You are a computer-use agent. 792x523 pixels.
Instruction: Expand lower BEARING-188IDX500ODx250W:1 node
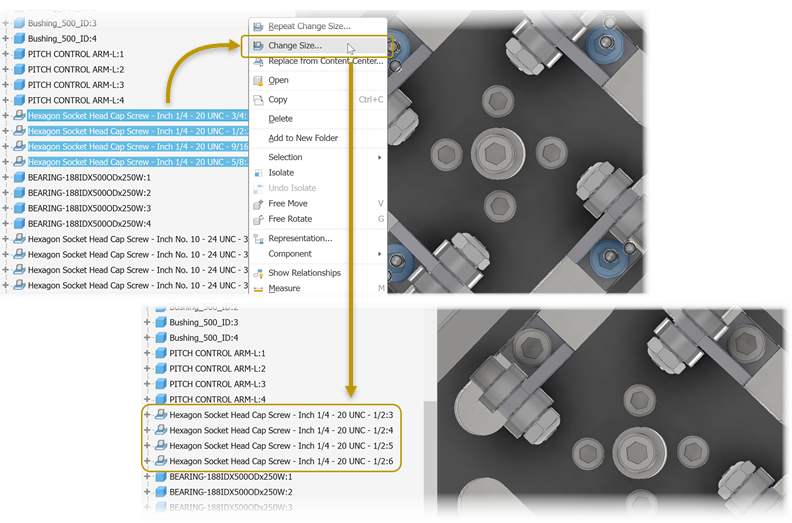coord(147,477)
